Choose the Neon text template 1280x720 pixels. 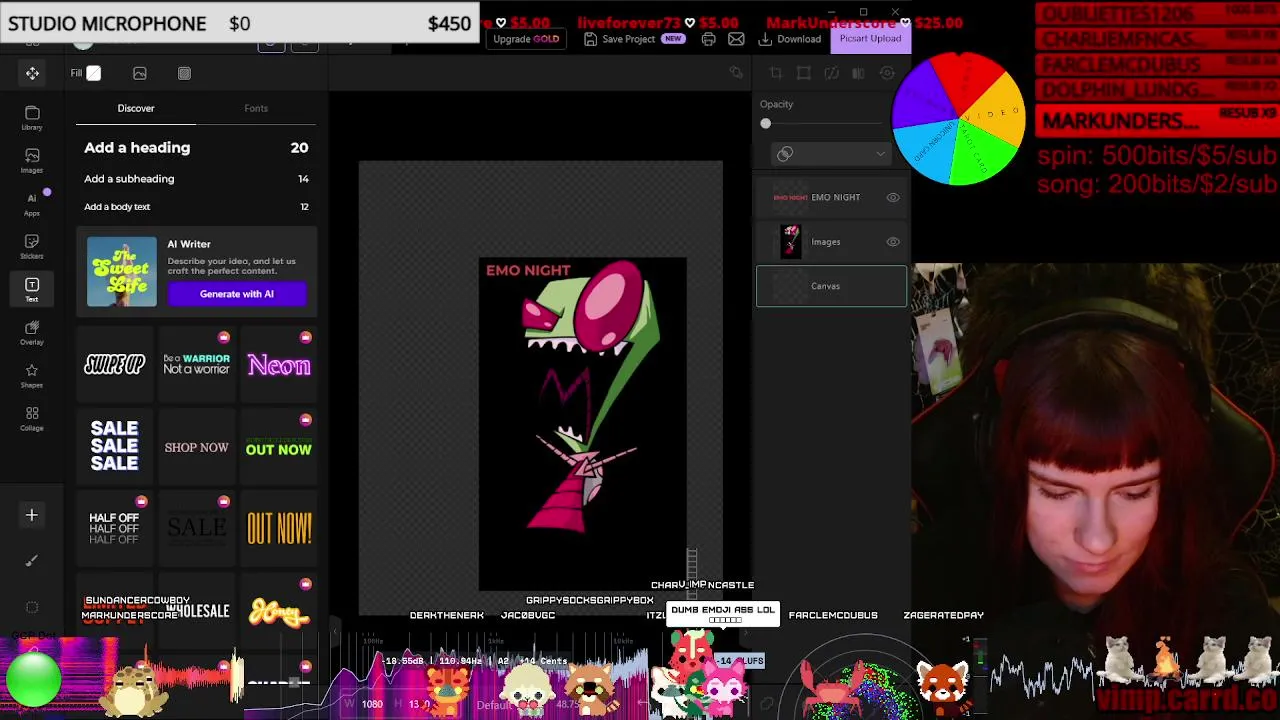tap(279, 365)
